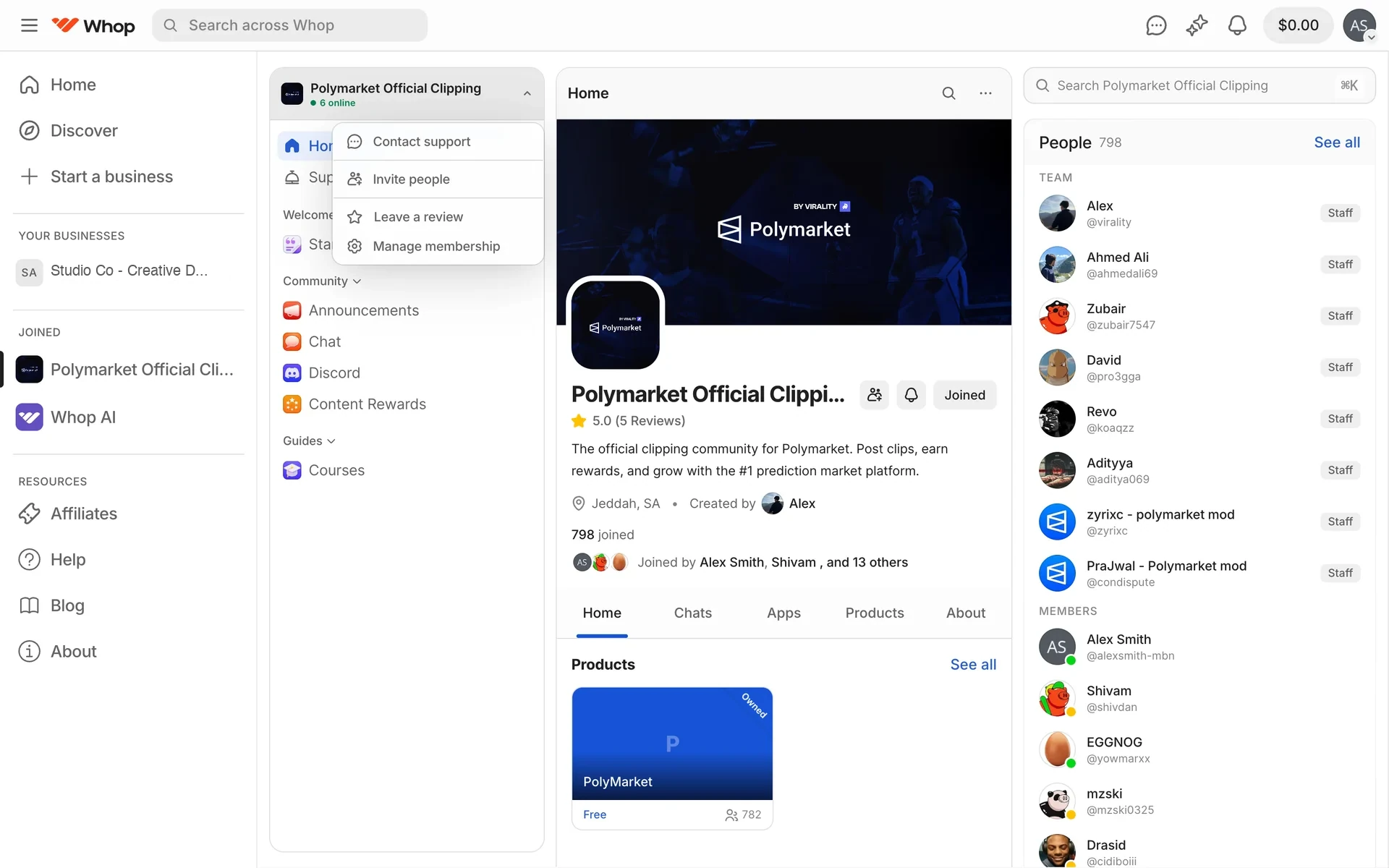
Task: Open member Shivam @shivdan
Action: tap(1199, 698)
